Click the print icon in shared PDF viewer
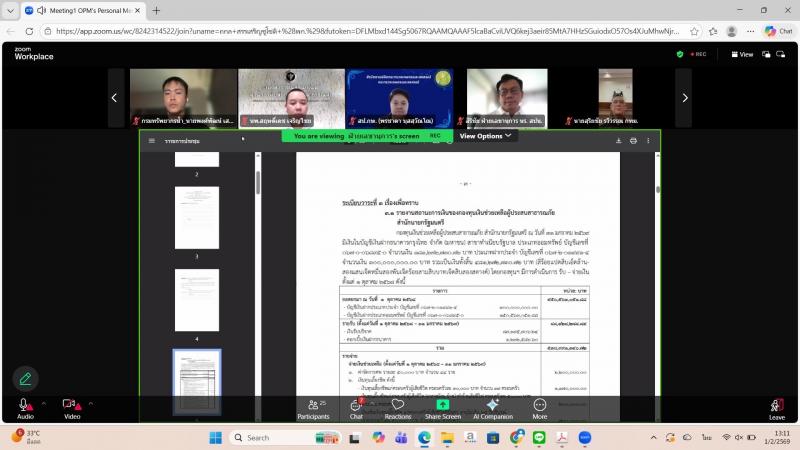Screen dimensions: 800x450 [633, 141]
